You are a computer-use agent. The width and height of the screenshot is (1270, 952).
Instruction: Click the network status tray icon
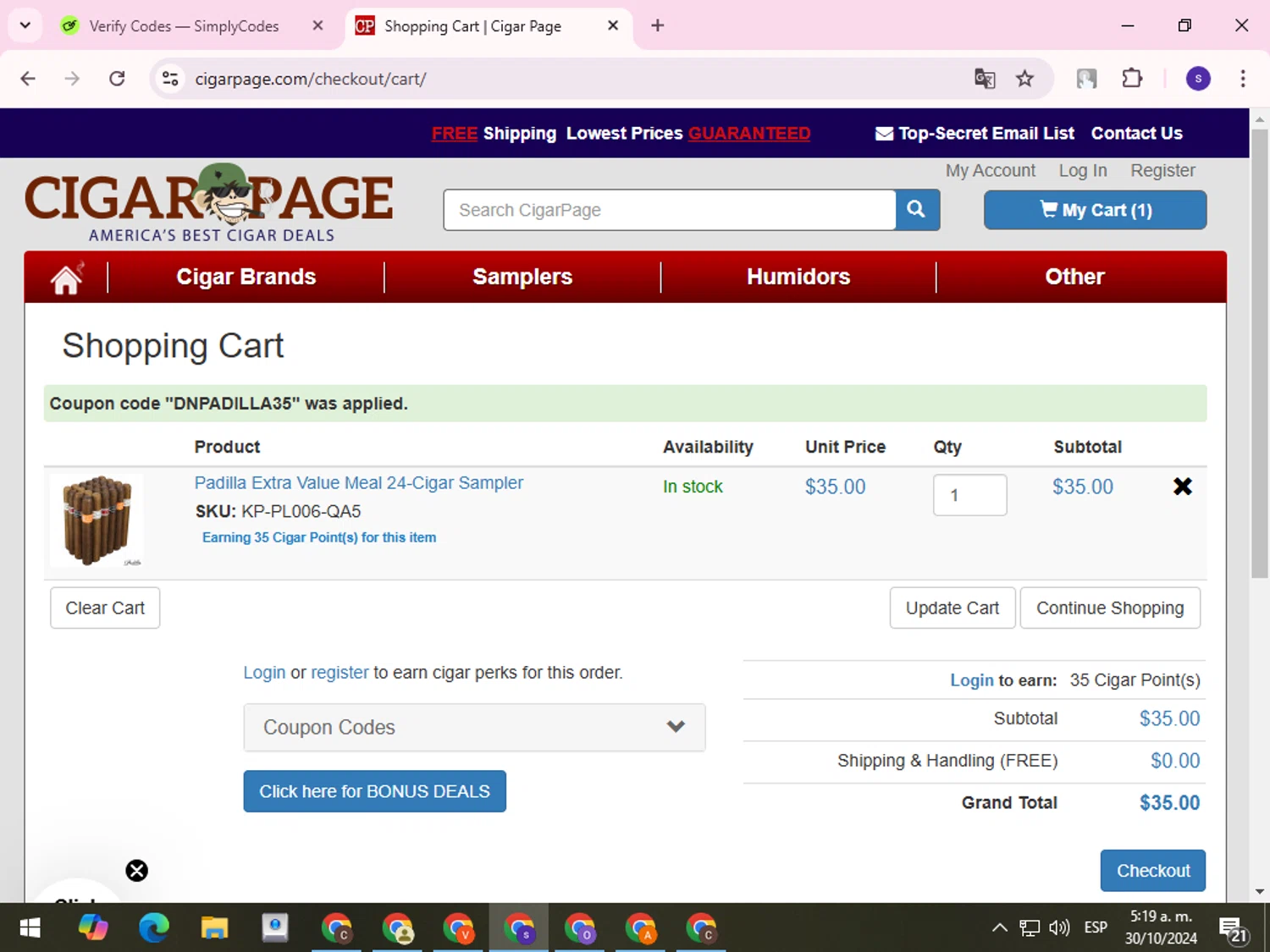click(x=1029, y=928)
